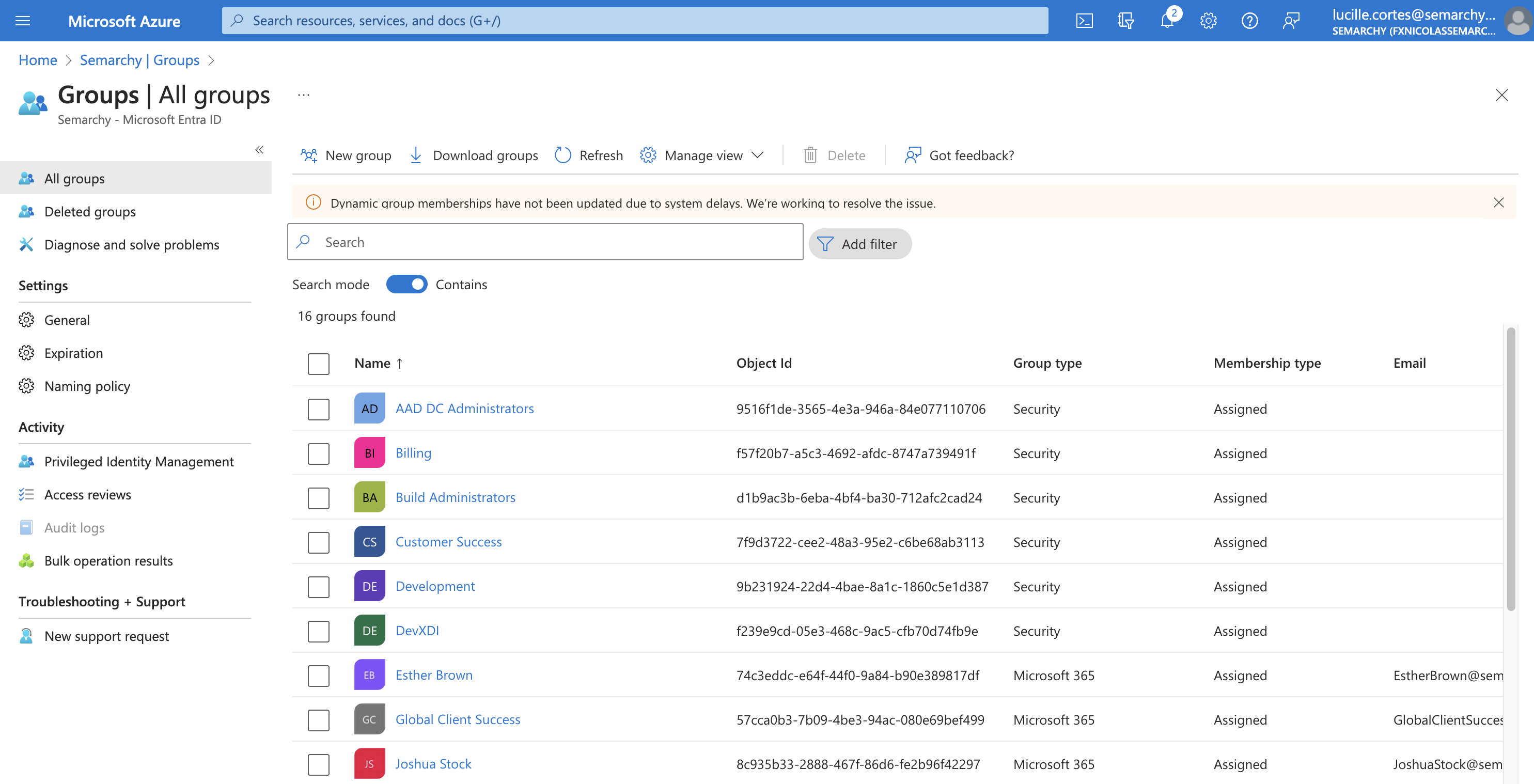Open the AAD DC Administrators group
The image size is (1534, 784).
(x=464, y=407)
